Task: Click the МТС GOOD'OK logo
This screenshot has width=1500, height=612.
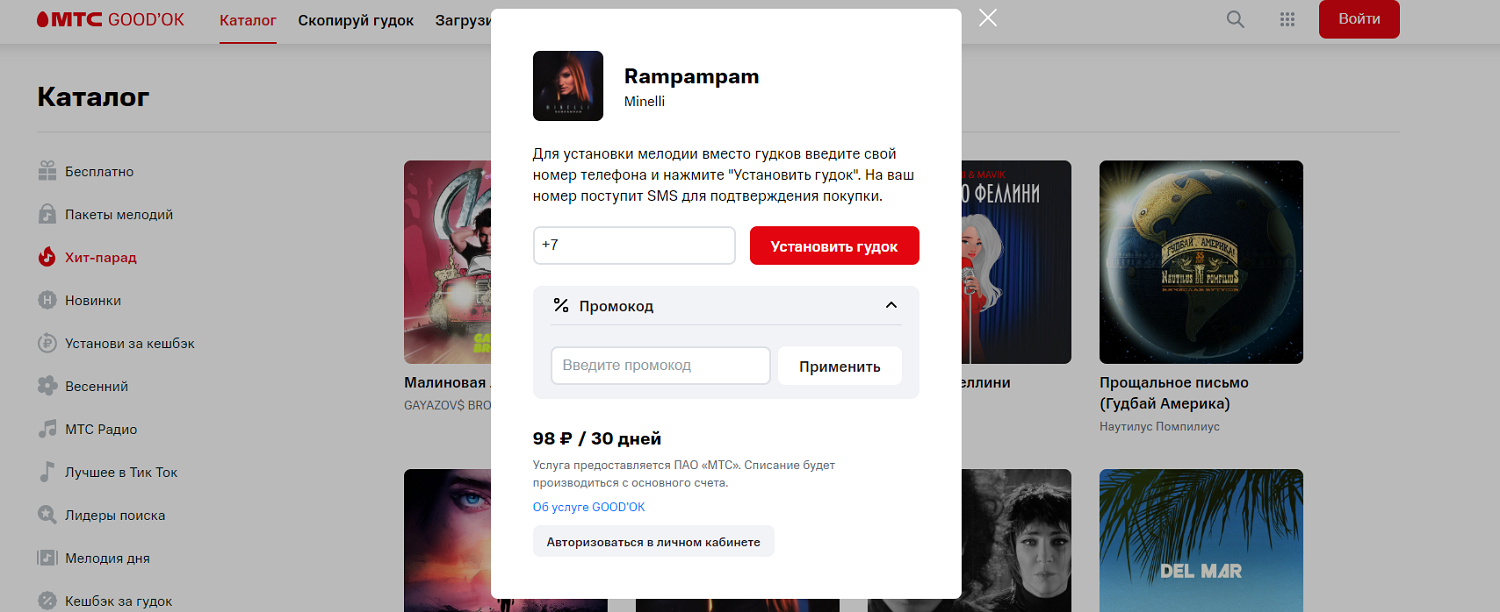Action: pyautogui.click(x=111, y=19)
